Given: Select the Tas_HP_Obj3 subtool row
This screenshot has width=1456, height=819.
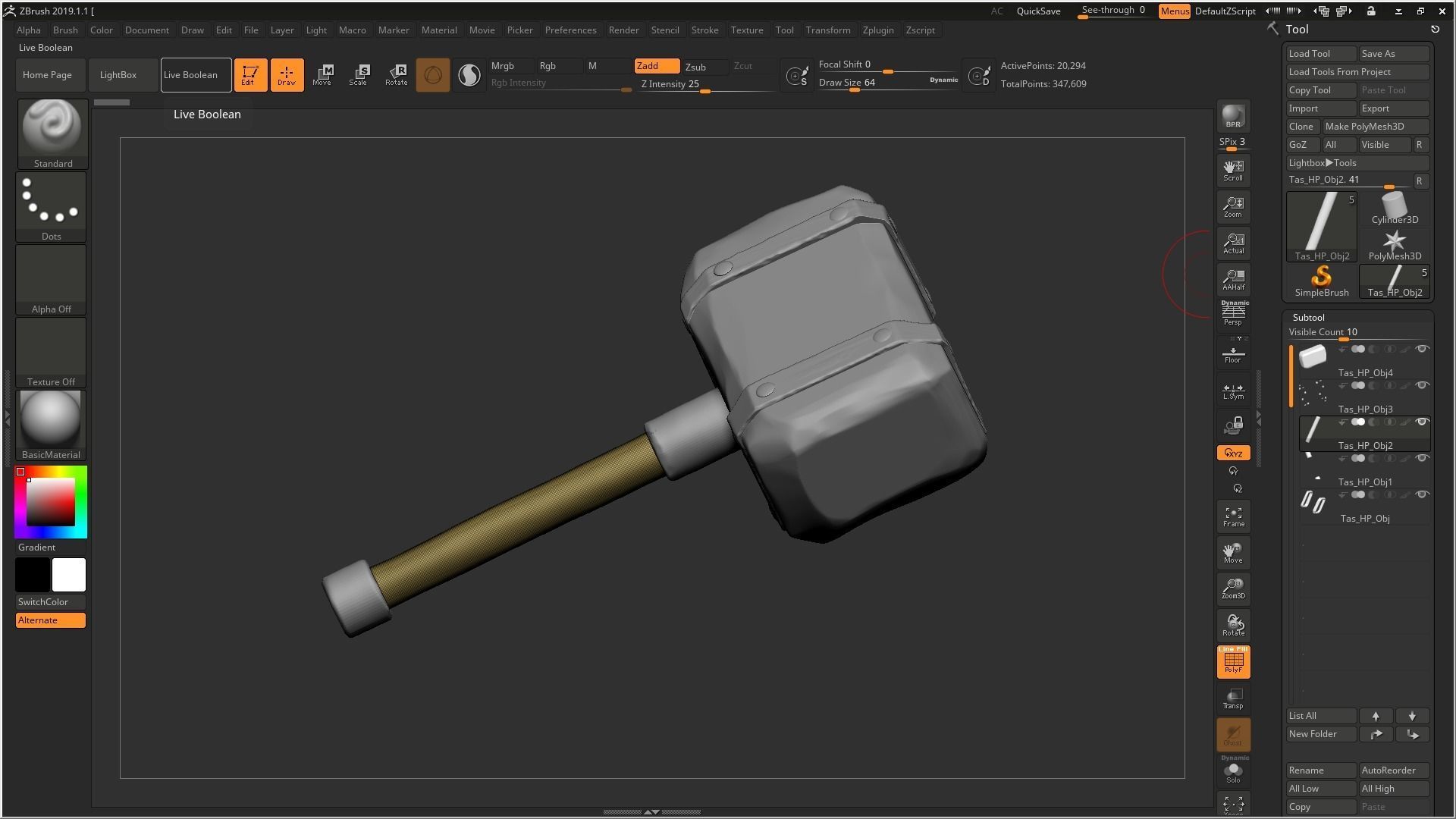Looking at the screenshot, I should coord(1364,397).
